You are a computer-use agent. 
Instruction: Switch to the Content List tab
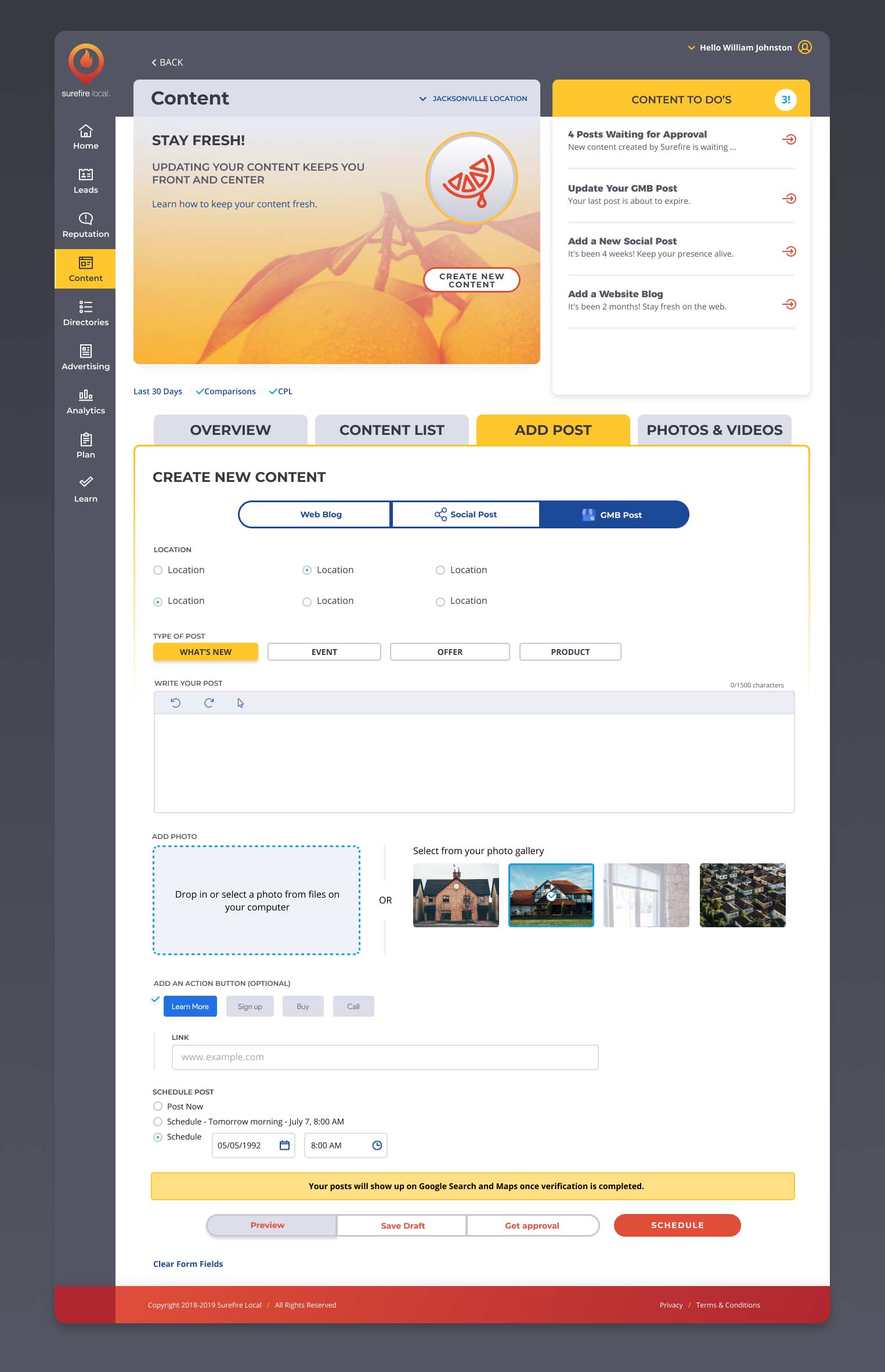[392, 430]
